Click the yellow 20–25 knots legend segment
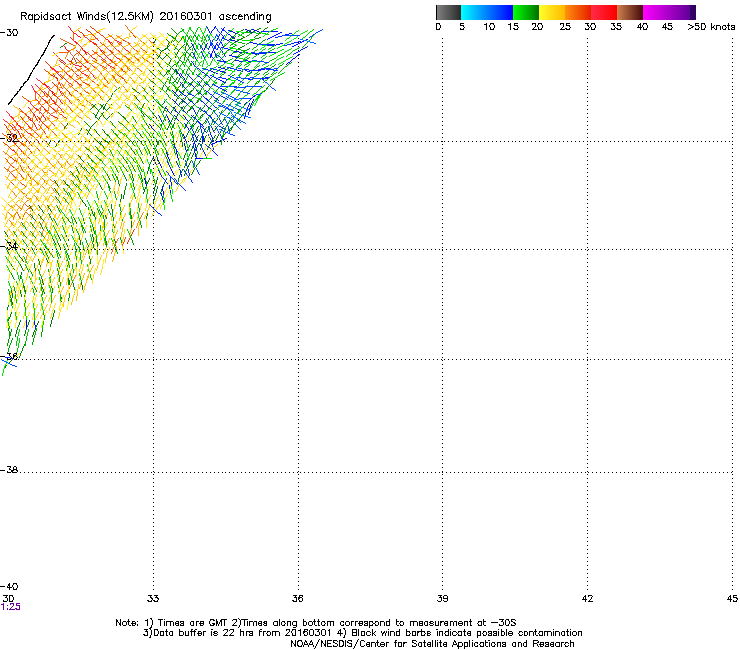This screenshot has height=650, width=740. pyautogui.click(x=552, y=12)
